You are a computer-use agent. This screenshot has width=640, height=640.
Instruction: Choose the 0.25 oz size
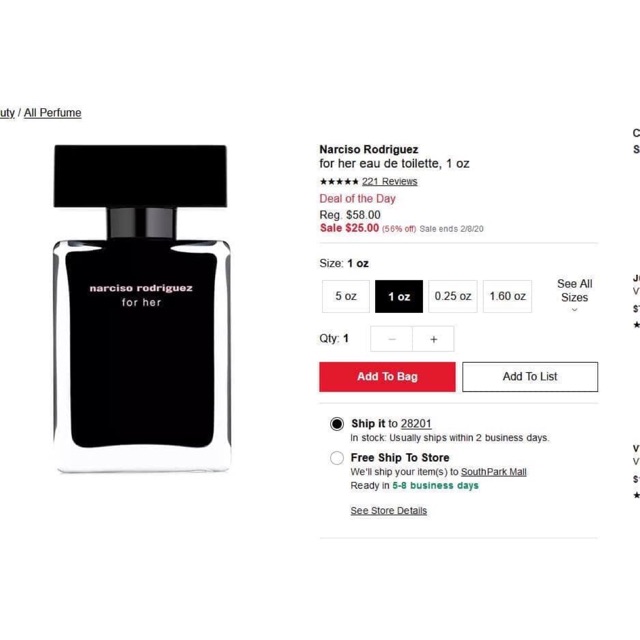(x=453, y=296)
